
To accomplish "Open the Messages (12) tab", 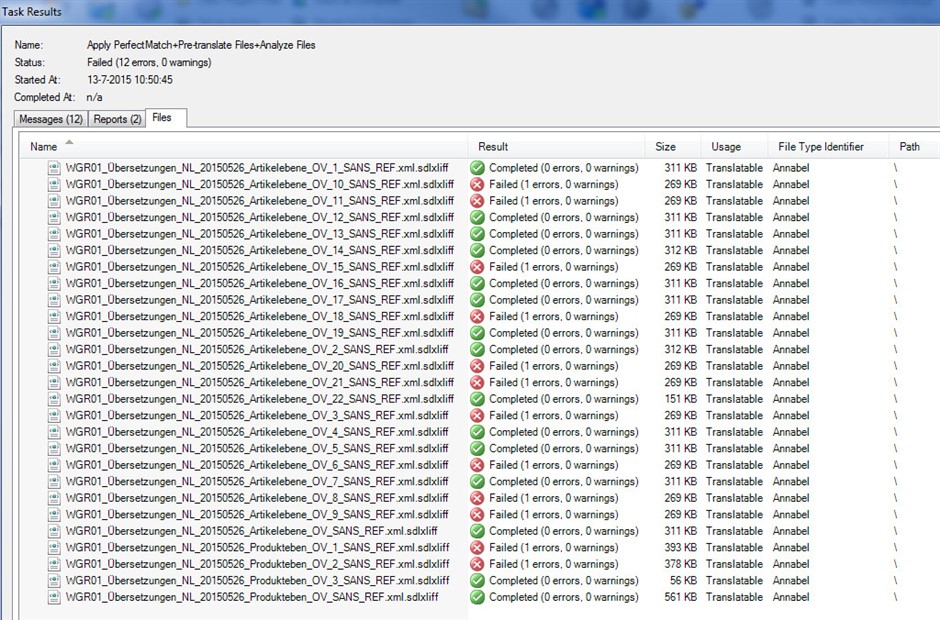I will 51,119.
